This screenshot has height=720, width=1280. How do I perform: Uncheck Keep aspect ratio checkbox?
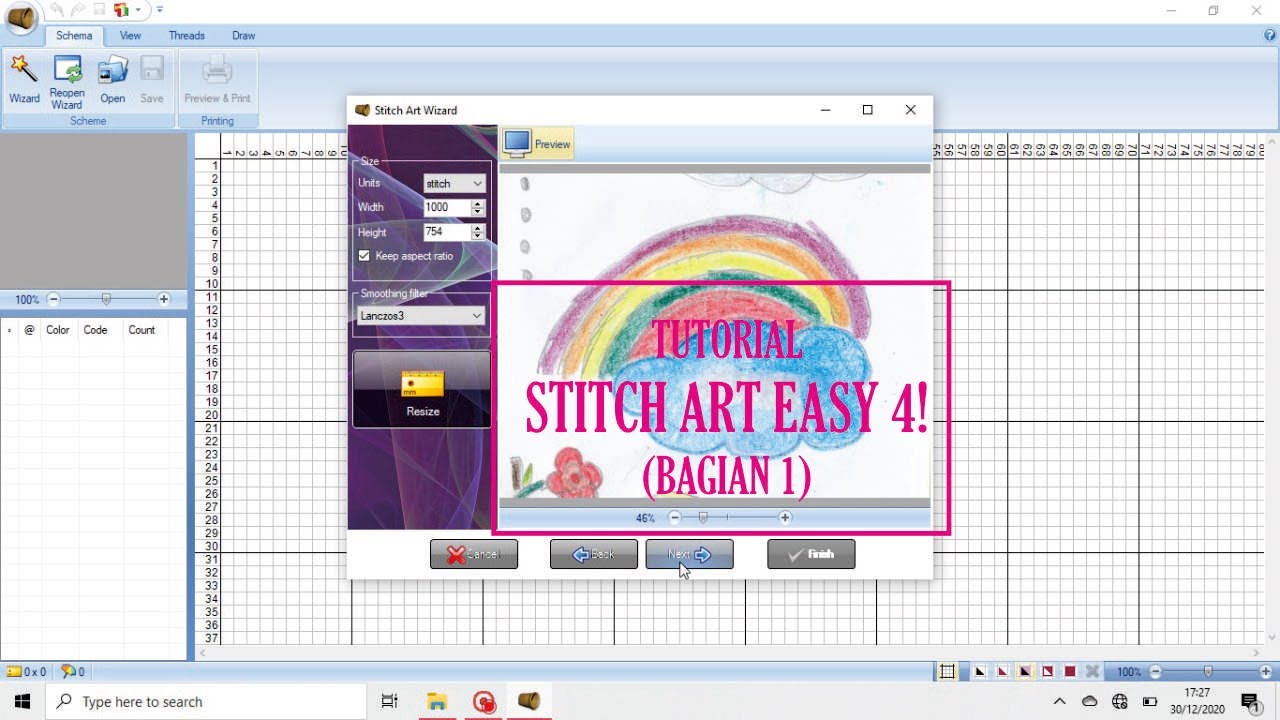point(364,256)
